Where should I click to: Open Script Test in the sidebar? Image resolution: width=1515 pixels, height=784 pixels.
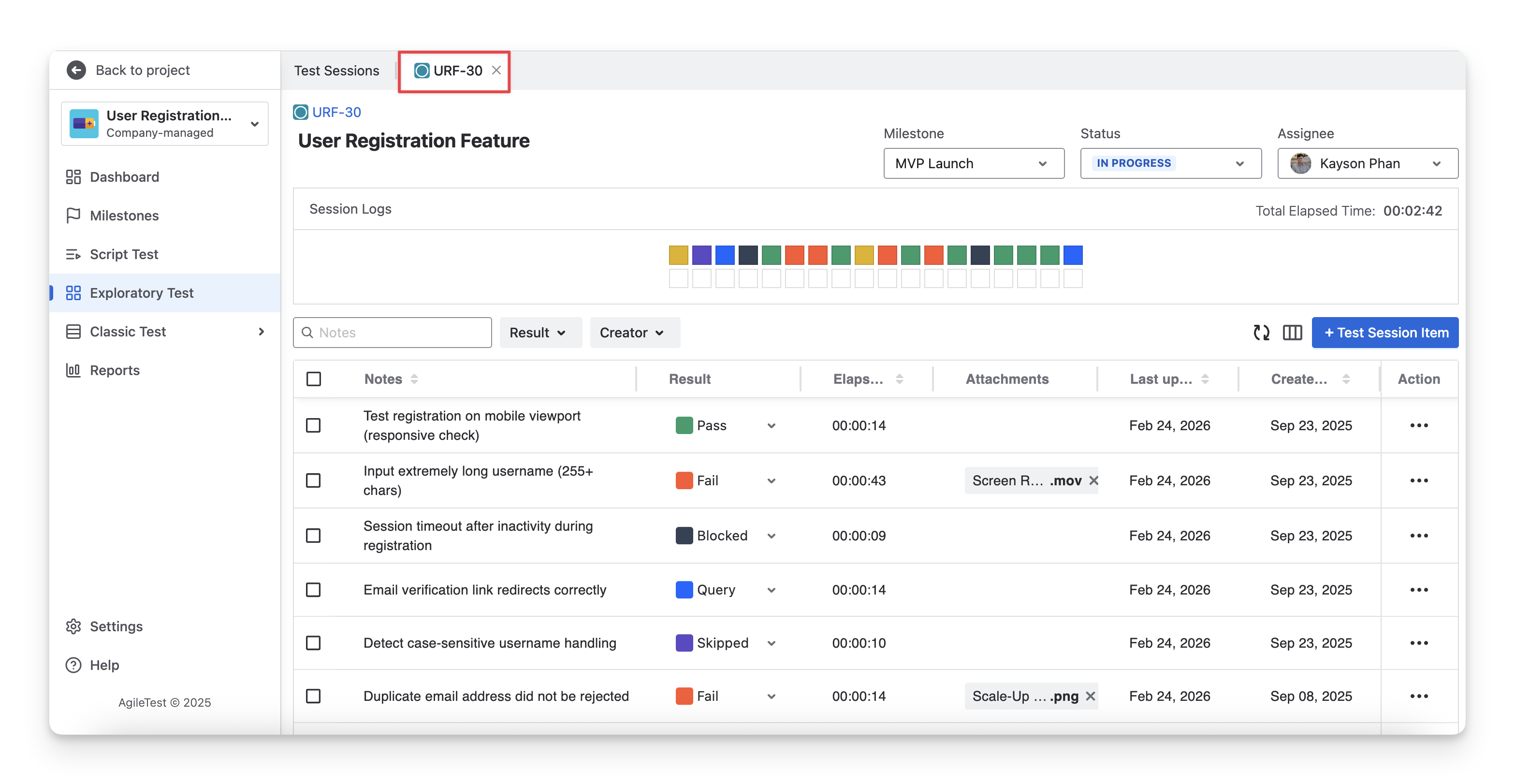[x=124, y=254]
